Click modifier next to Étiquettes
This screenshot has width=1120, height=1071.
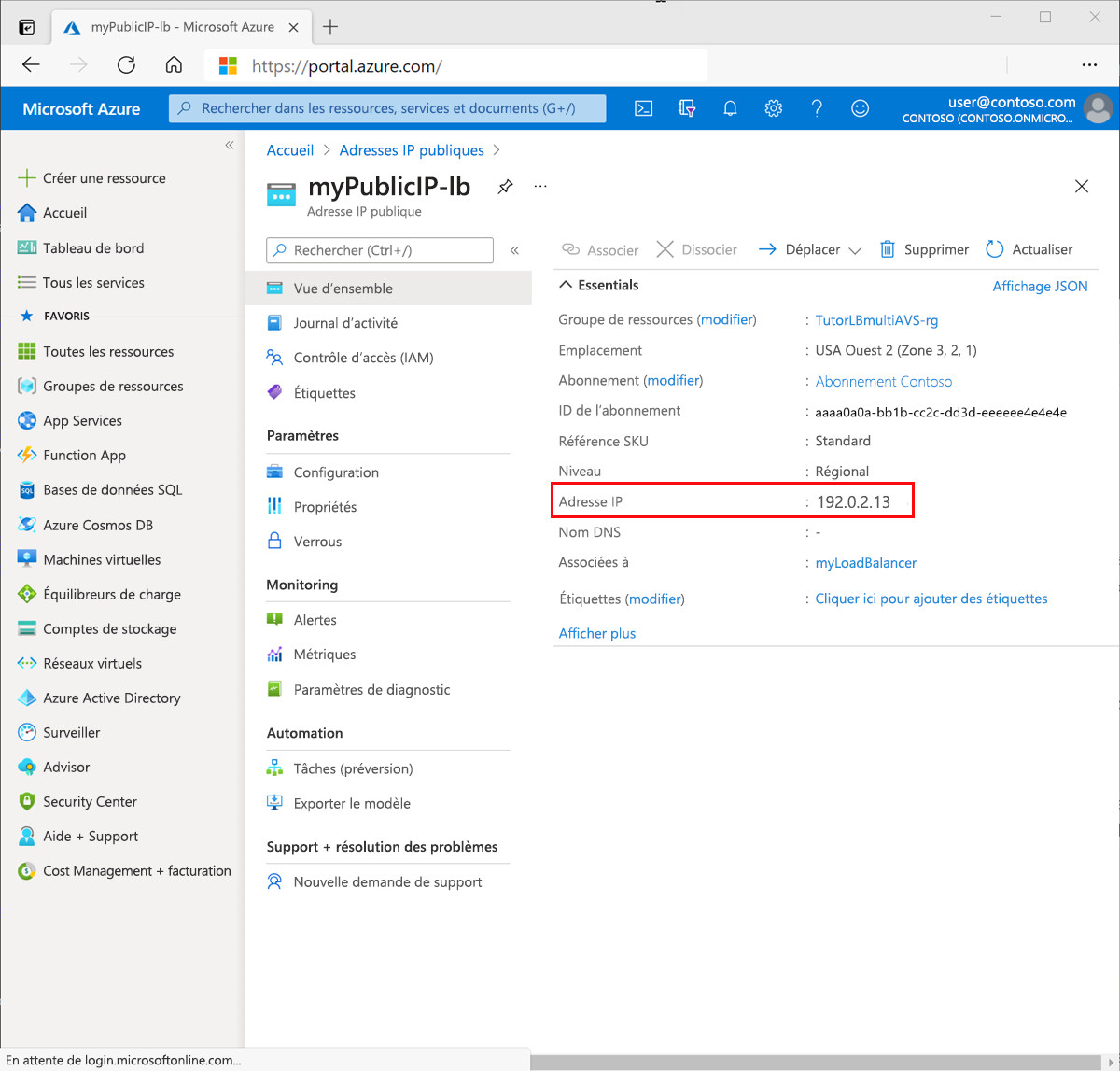[655, 599]
